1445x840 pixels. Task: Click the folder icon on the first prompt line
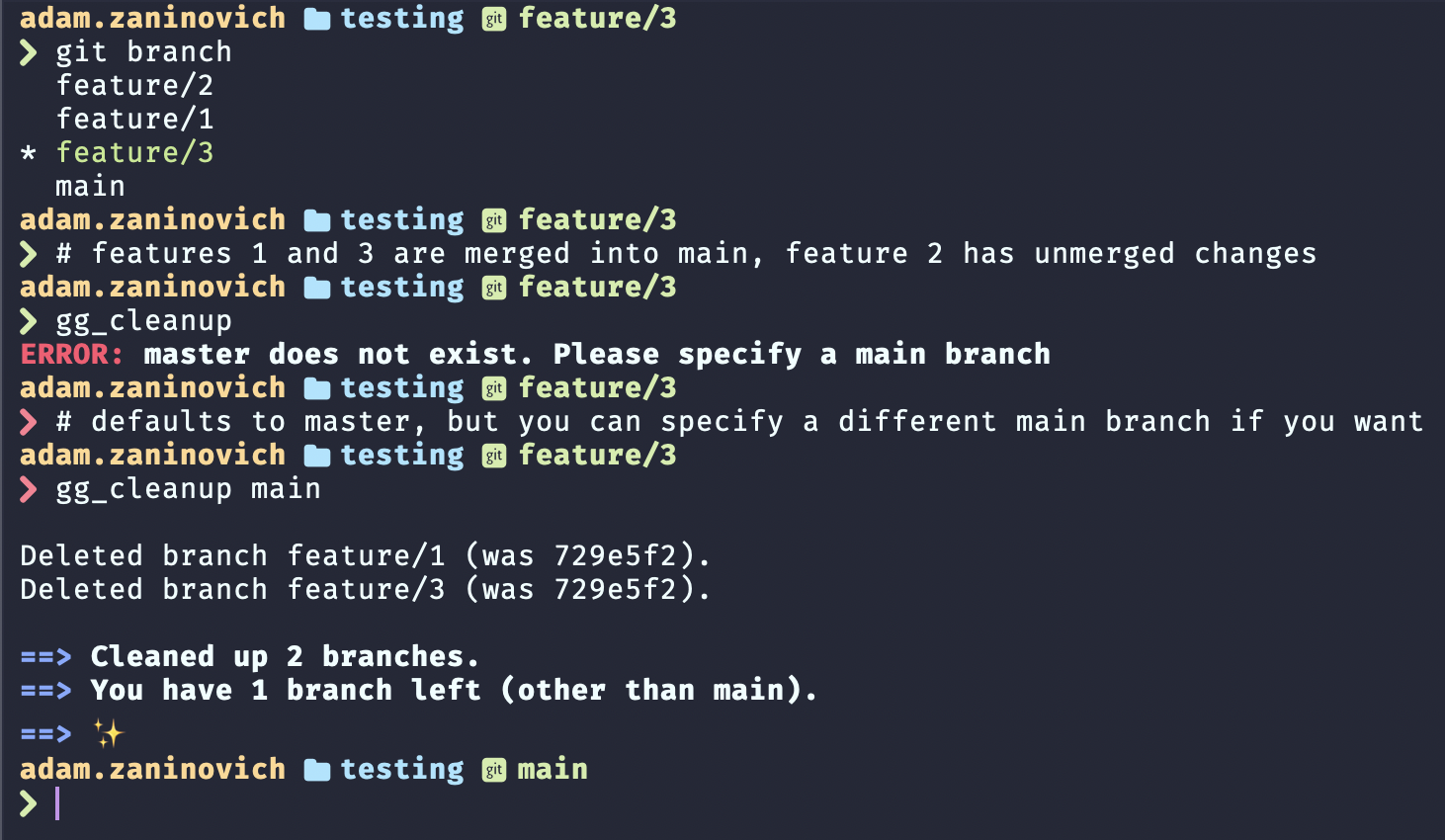click(317, 19)
